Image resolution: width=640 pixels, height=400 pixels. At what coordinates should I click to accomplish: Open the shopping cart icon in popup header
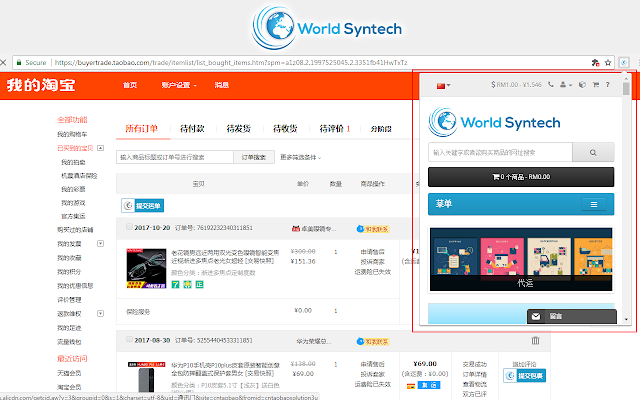tap(596, 84)
